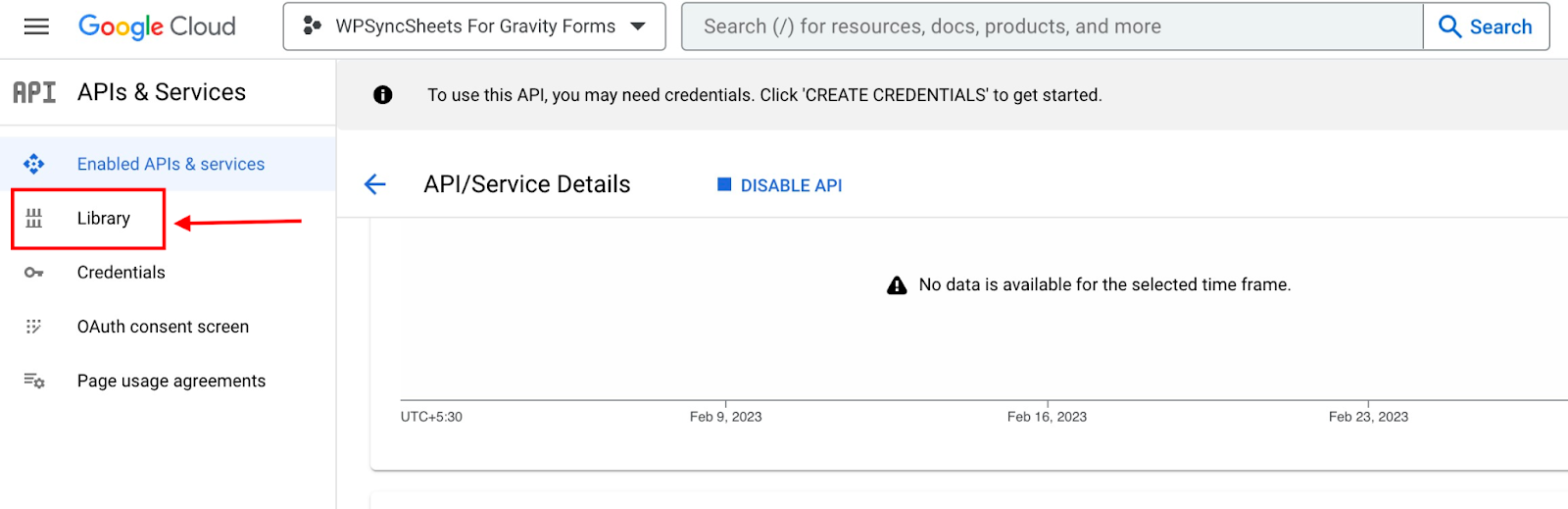Open Page usage agreements page
The image size is (1568, 509).
[x=171, y=381]
